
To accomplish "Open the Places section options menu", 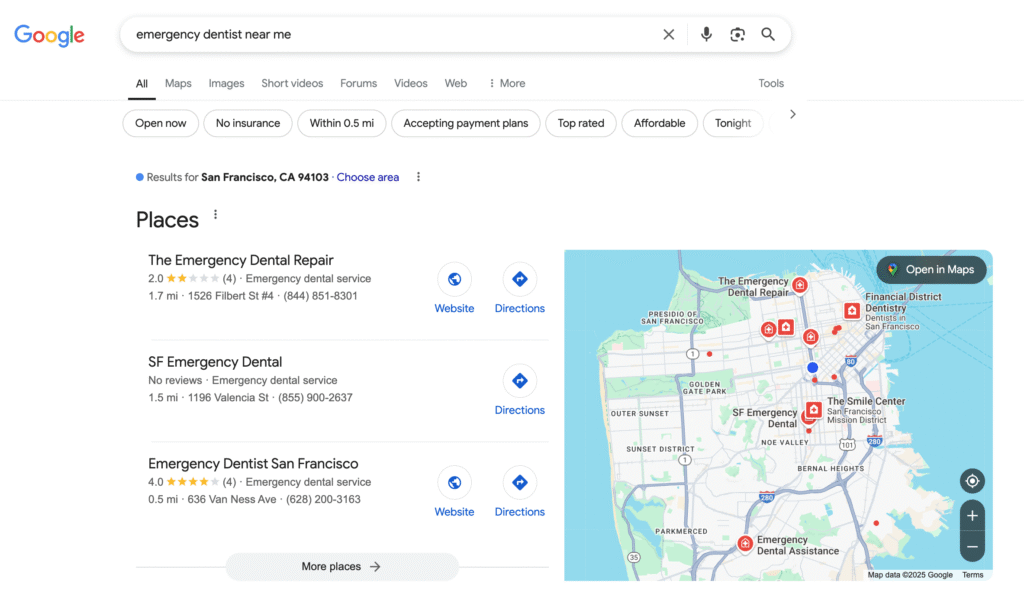I will [215, 215].
